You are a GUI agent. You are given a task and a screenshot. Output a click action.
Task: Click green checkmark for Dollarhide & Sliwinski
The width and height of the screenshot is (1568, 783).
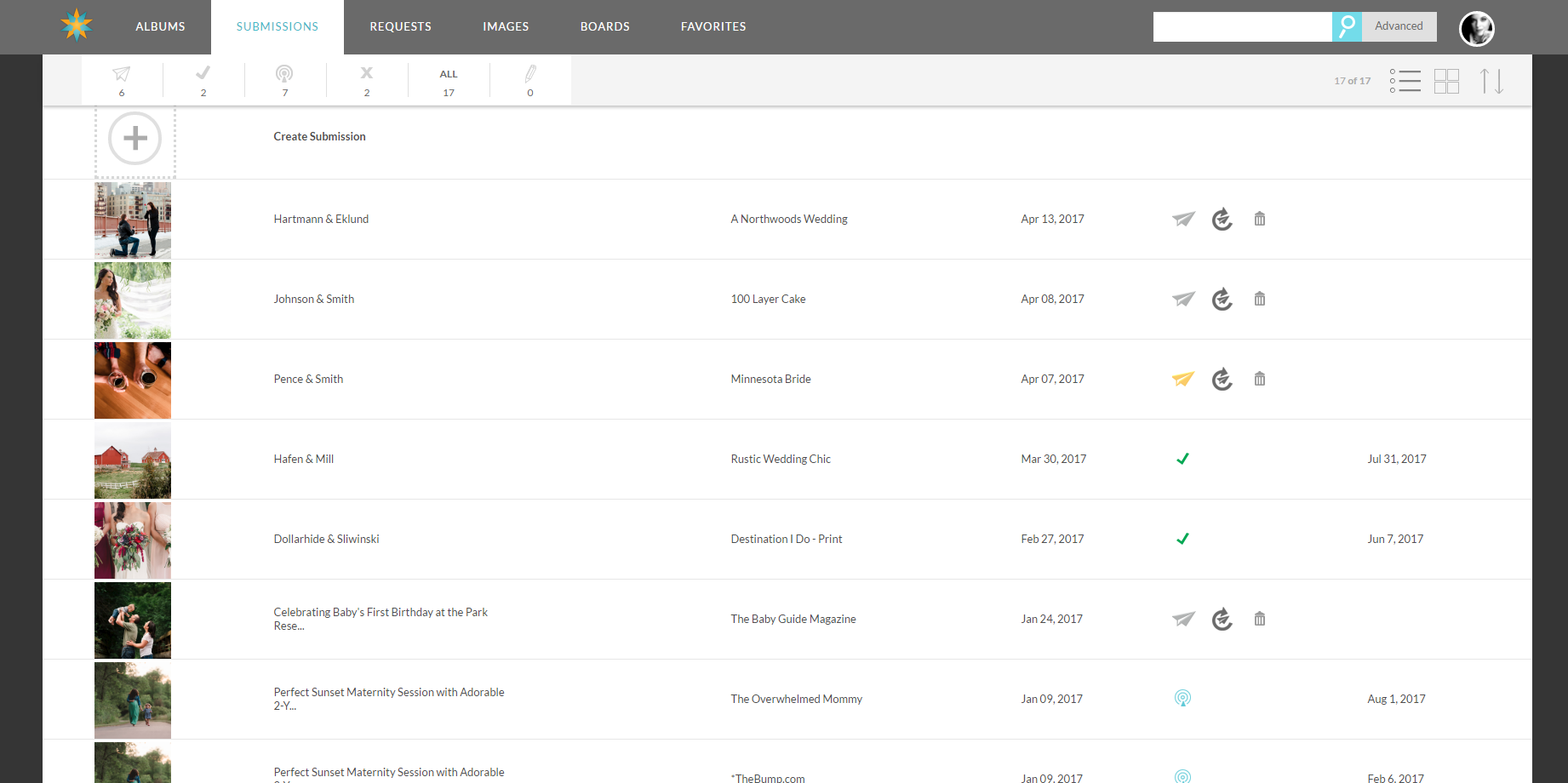tap(1182, 539)
